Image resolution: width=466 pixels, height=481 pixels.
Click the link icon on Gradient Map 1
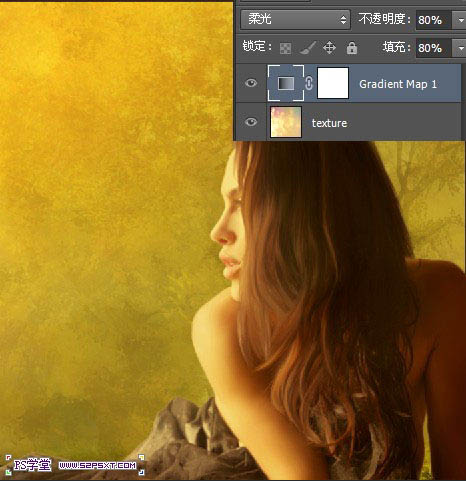309,83
